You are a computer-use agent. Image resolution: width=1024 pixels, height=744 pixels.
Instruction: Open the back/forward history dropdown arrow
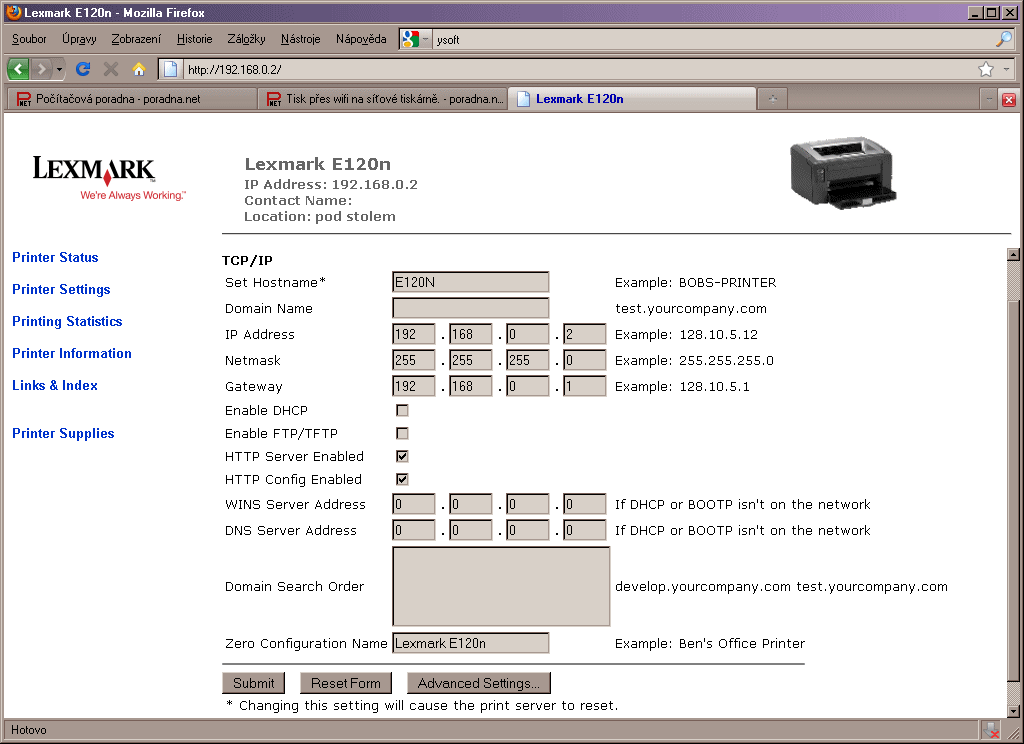(x=59, y=69)
